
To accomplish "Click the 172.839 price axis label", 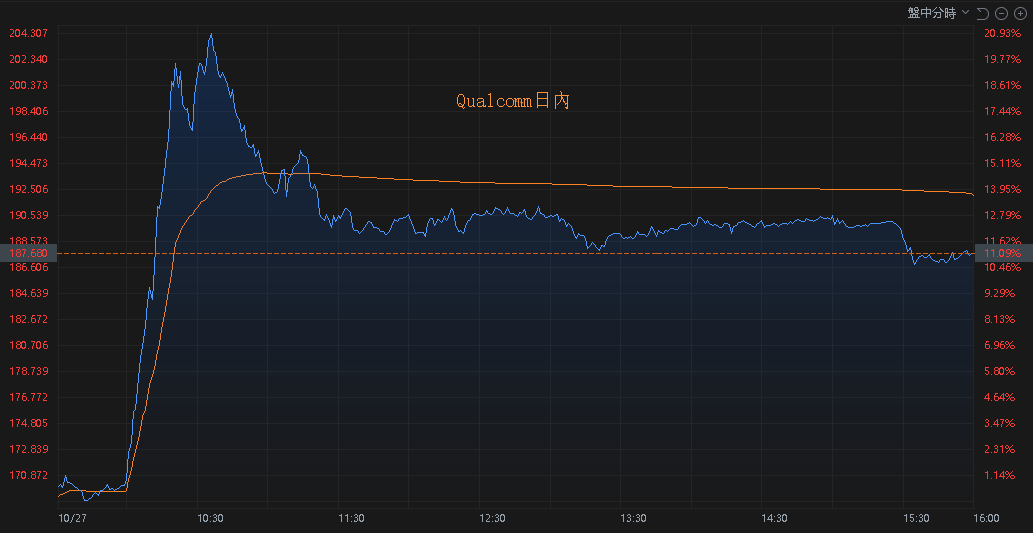I will tap(28, 449).
